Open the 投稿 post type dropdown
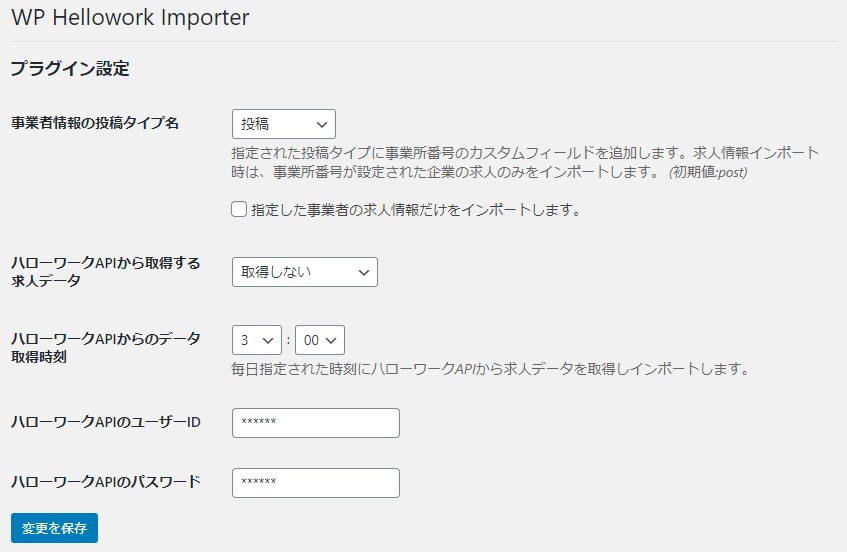The height and width of the screenshot is (552, 847). point(284,124)
